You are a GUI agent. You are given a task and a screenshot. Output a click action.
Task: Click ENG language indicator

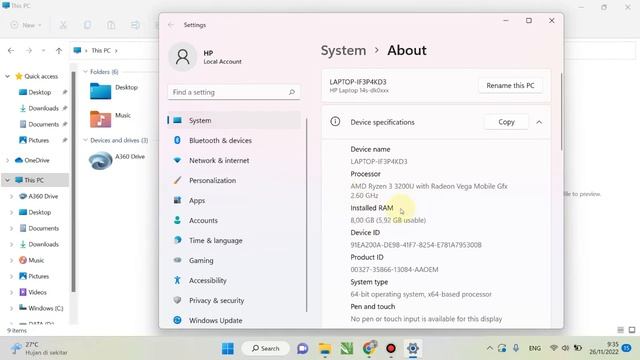click(534, 348)
